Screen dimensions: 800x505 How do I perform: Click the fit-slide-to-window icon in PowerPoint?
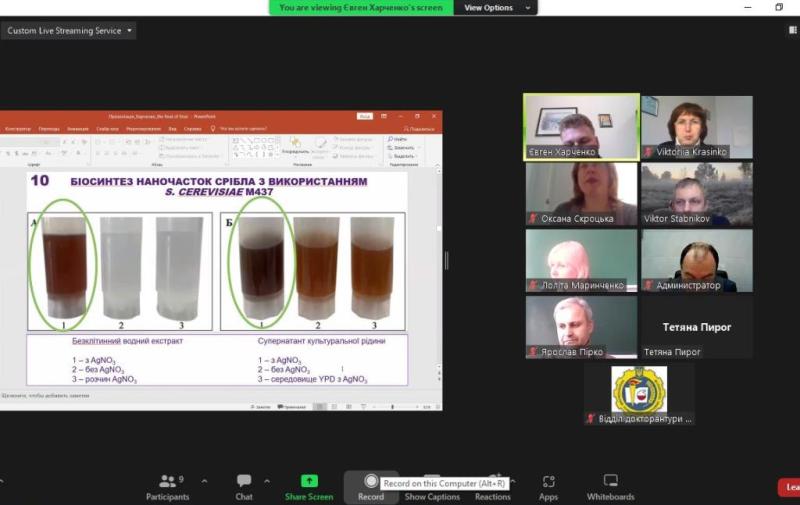(437, 407)
